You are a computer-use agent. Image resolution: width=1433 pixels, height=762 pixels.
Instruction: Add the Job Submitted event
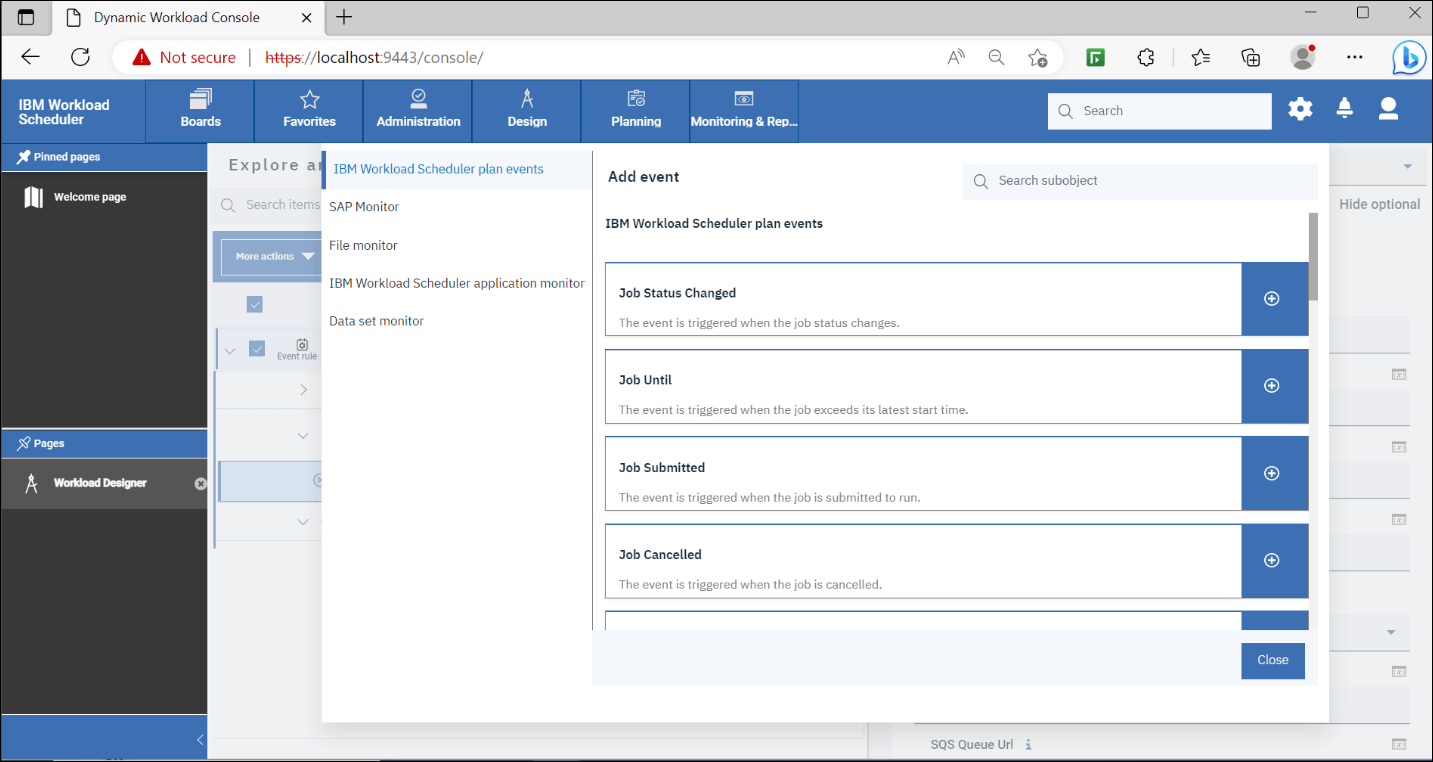point(1274,474)
